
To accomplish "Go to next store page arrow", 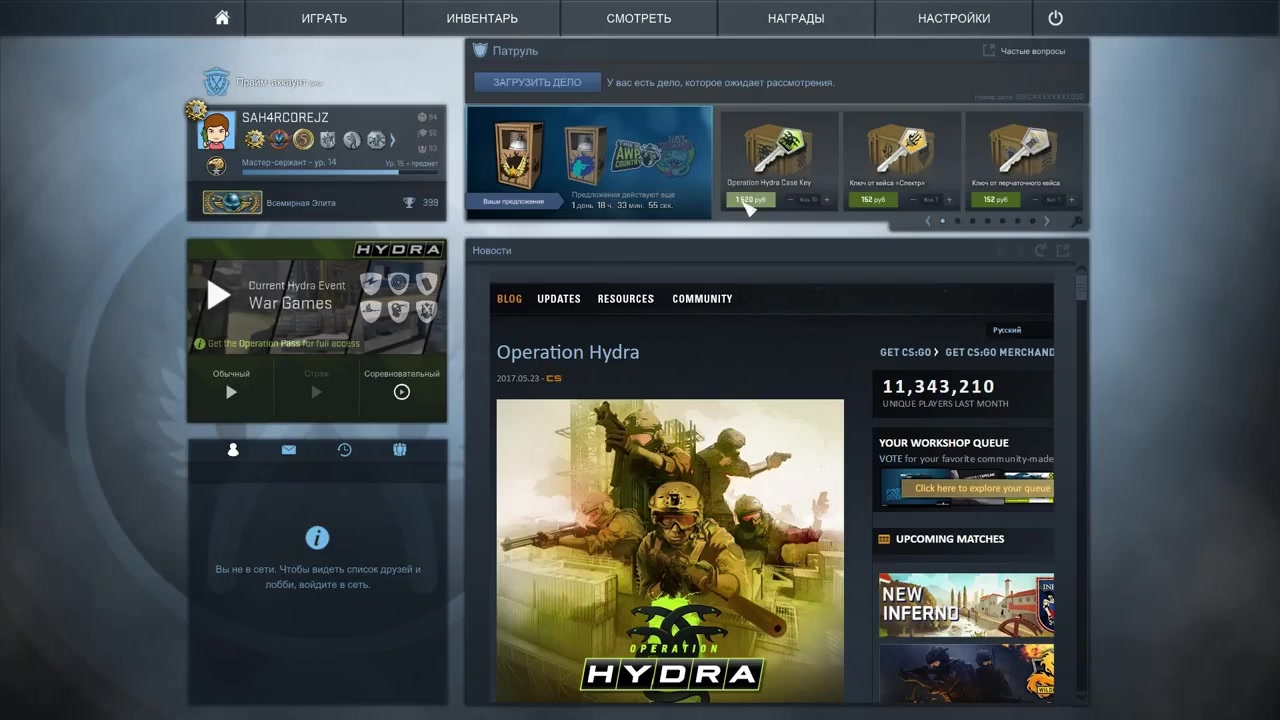I will (1047, 221).
